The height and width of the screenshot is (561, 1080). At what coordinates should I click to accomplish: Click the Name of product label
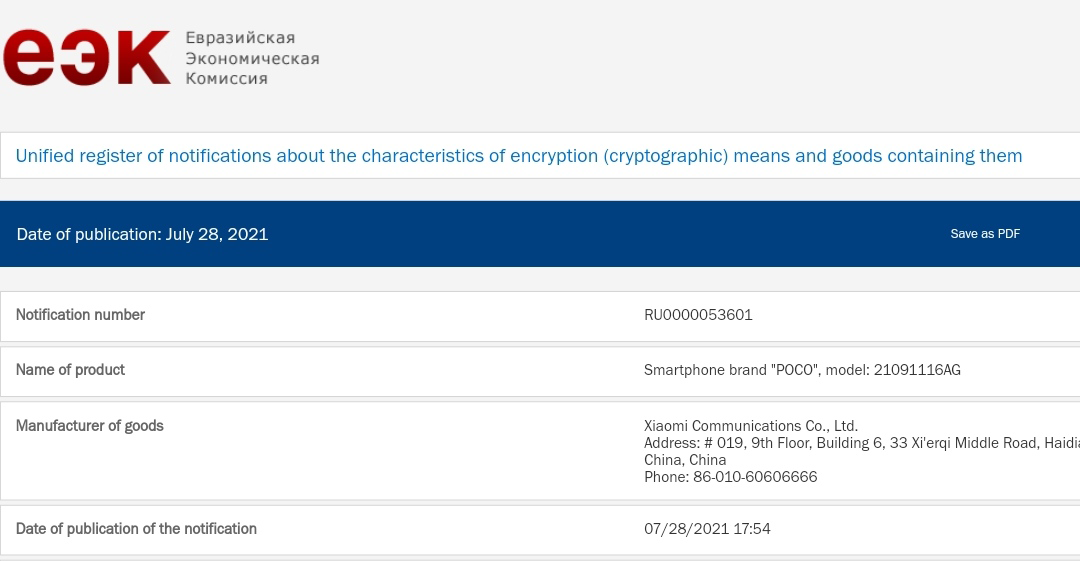coord(70,370)
